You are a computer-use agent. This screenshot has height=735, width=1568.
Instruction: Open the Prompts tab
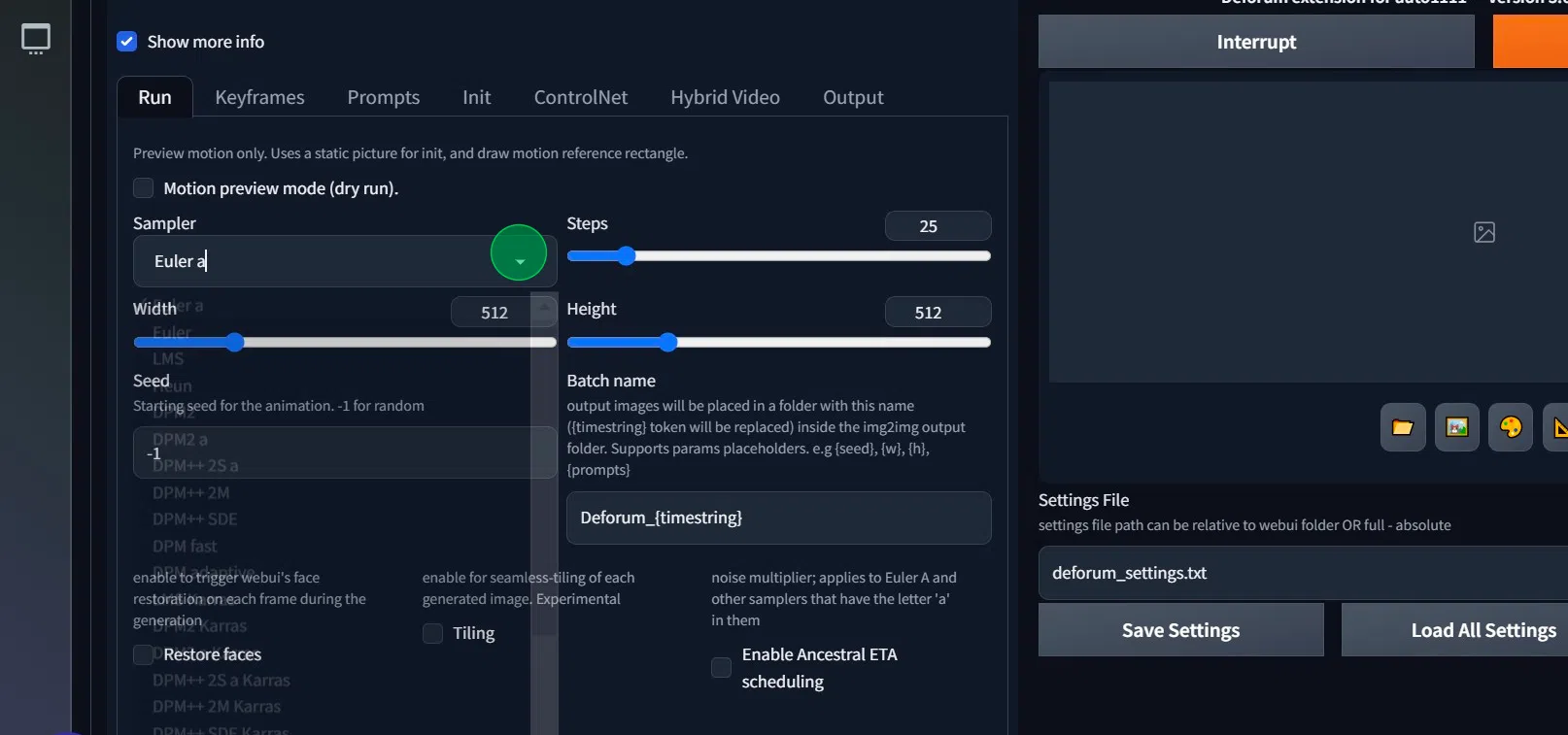pos(384,97)
